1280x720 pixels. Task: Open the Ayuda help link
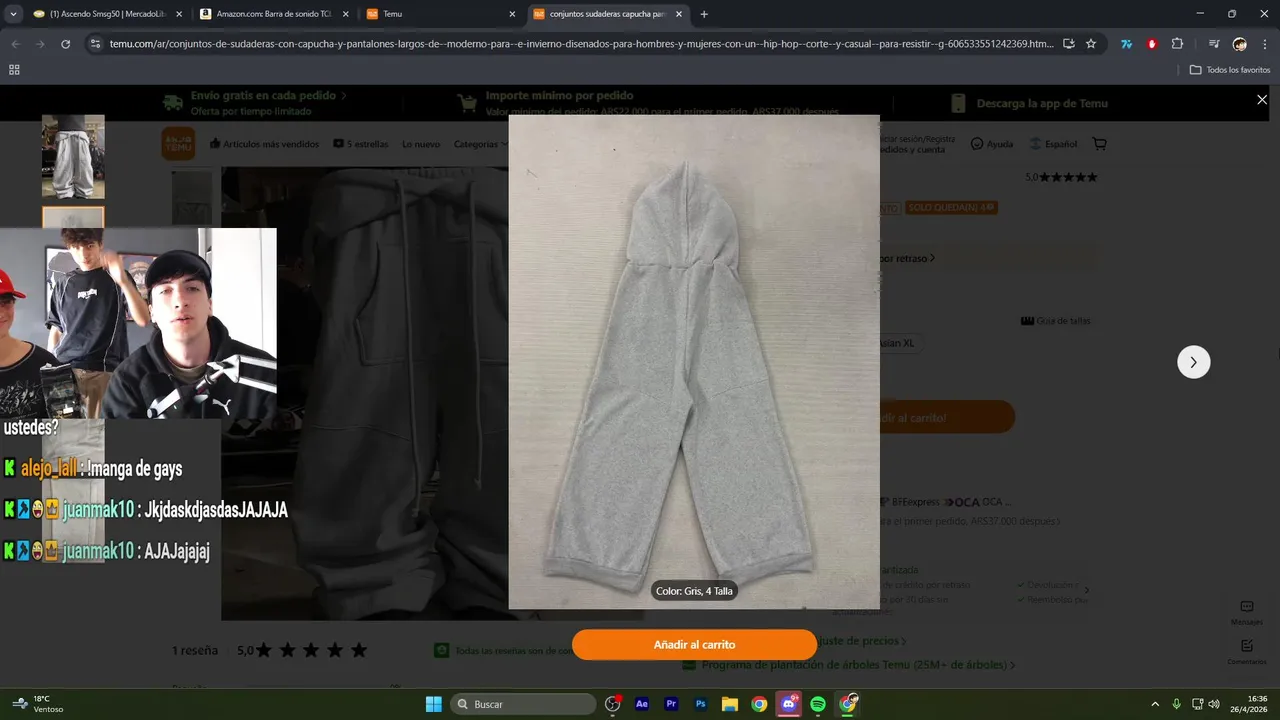pyautogui.click(x=992, y=144)
